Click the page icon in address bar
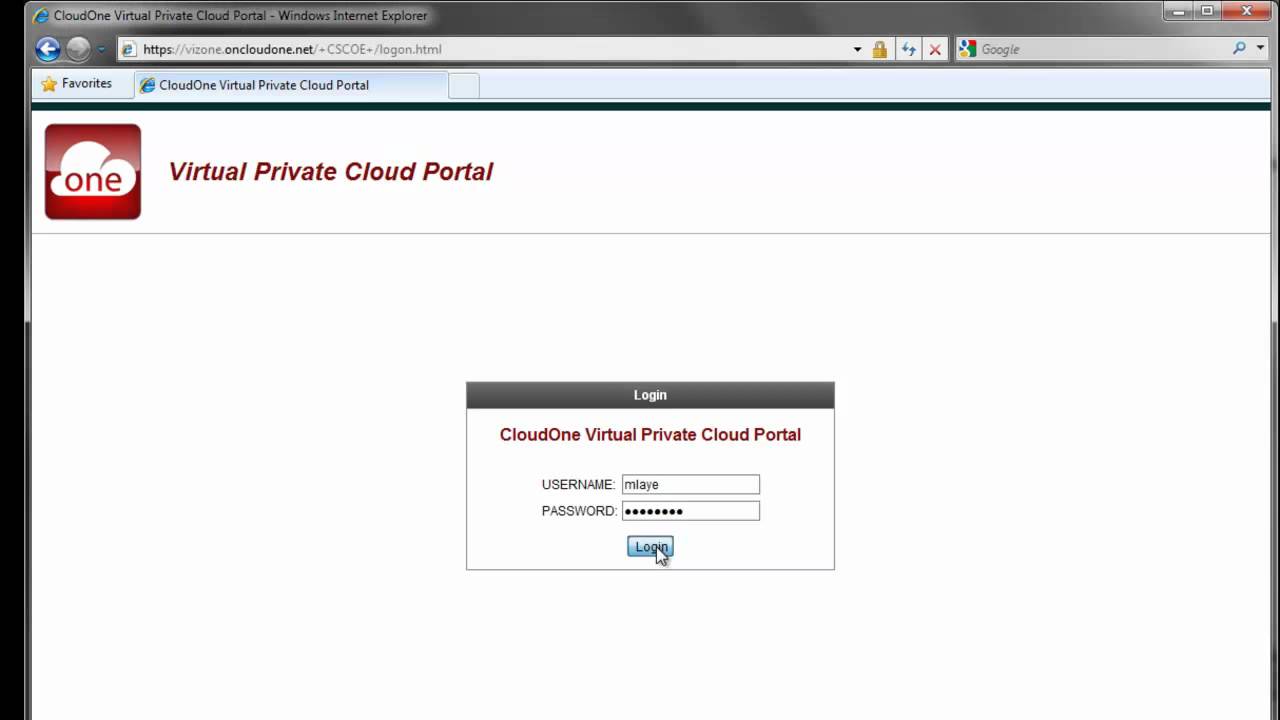 pos(129,49)
